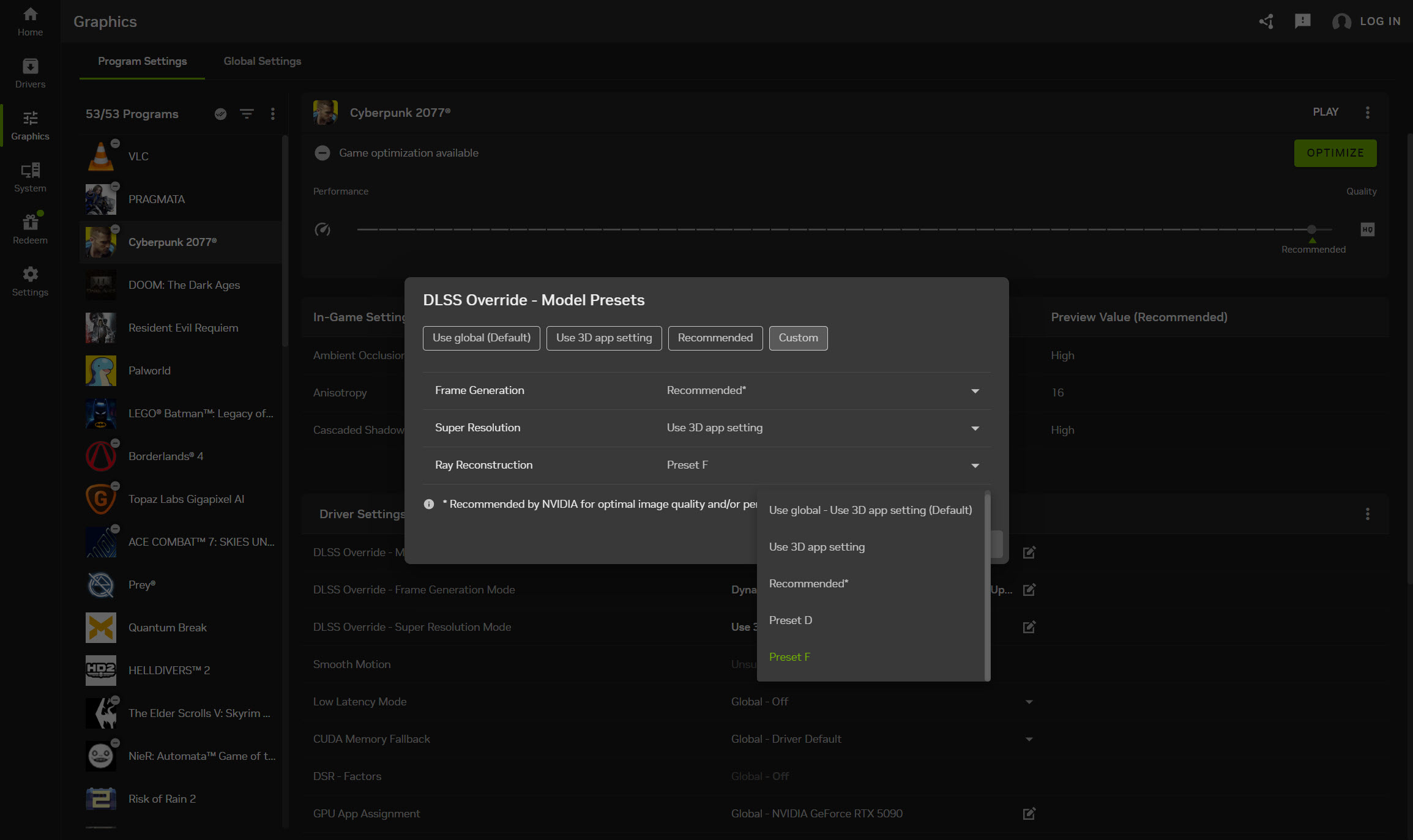Switch to Program Settings tab
Viewport: 1413px width, 840px height.
[x=142, y=61]
